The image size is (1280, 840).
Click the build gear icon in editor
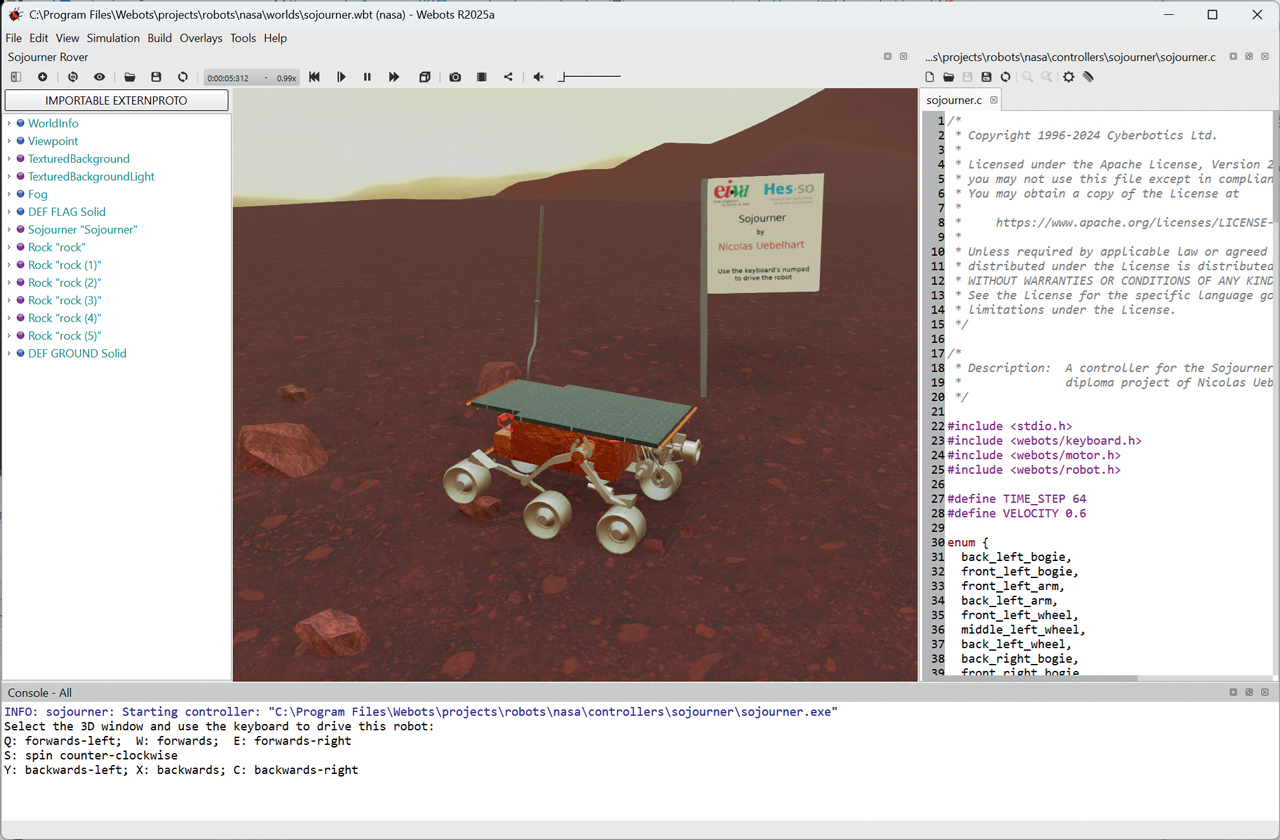pos(1068,77)
